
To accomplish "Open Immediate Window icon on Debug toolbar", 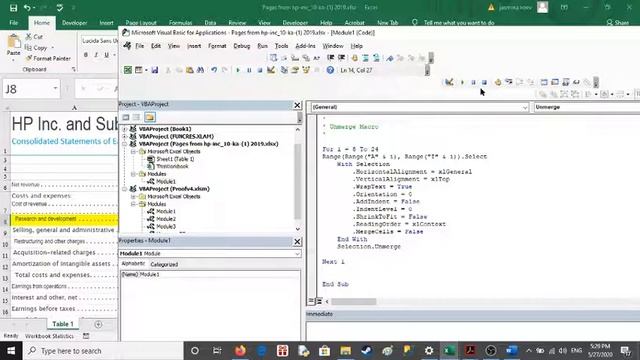I will (x=555, y=82).
